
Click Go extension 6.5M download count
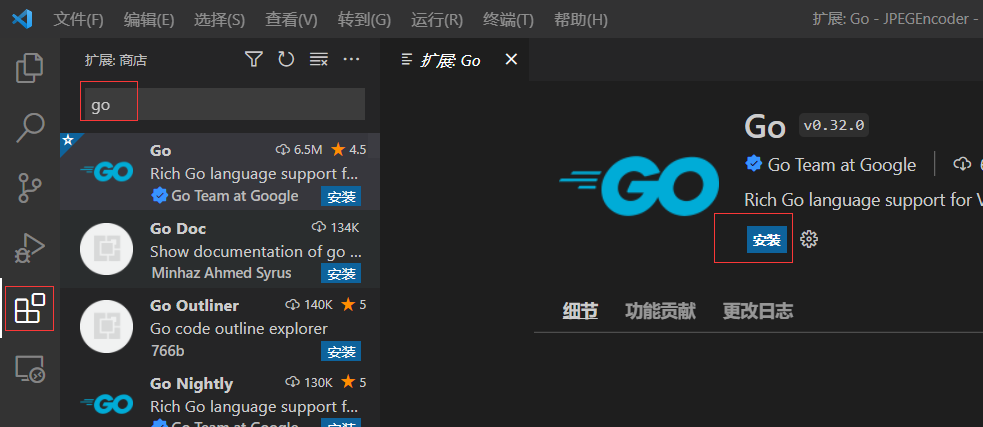(299, 150)
